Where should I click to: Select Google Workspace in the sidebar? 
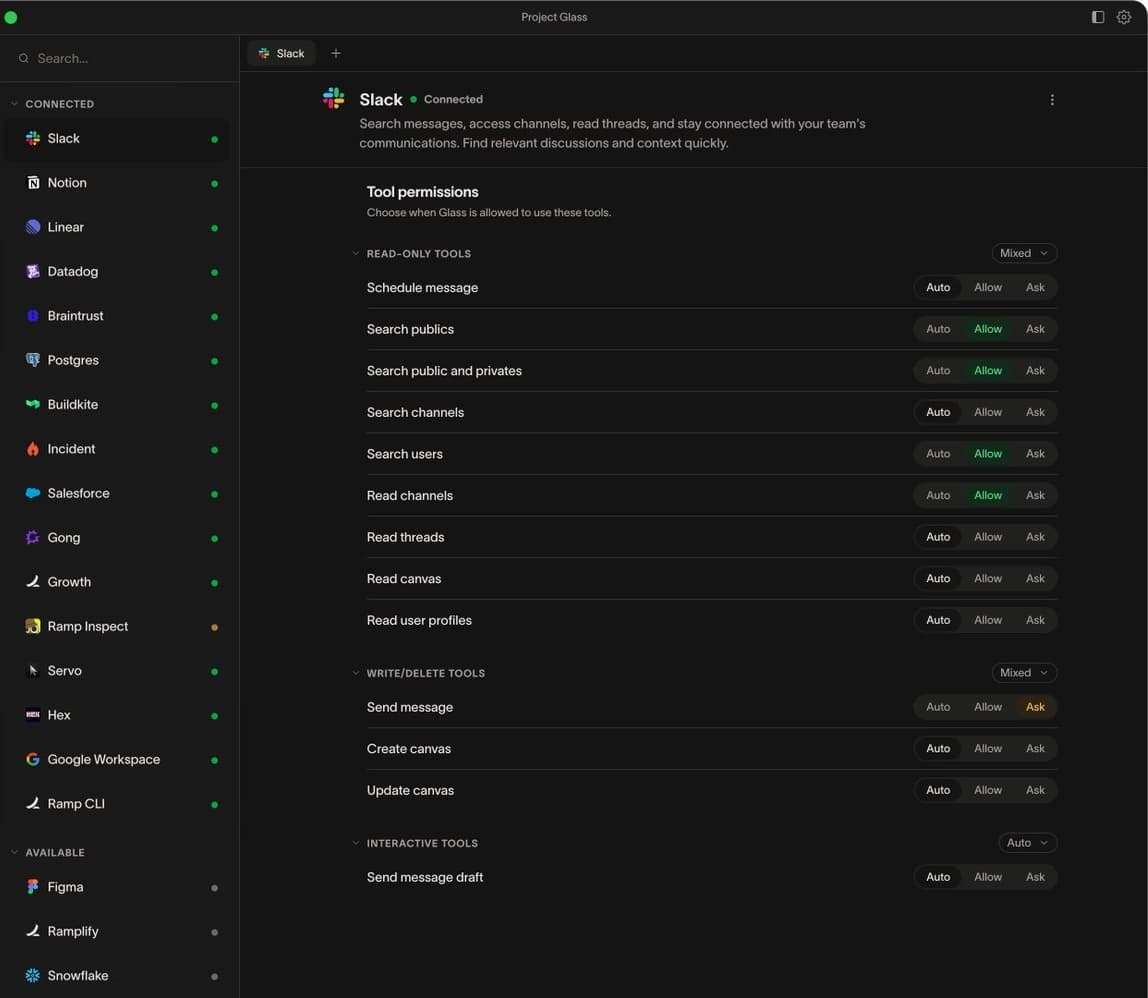[117, 759]
